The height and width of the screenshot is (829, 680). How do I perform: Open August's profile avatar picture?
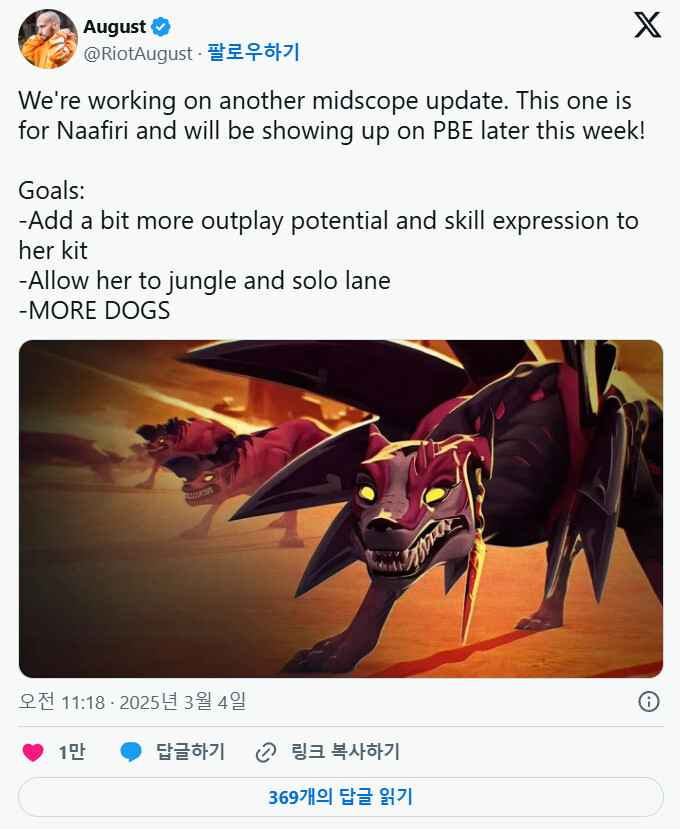[x=48, y=39]
